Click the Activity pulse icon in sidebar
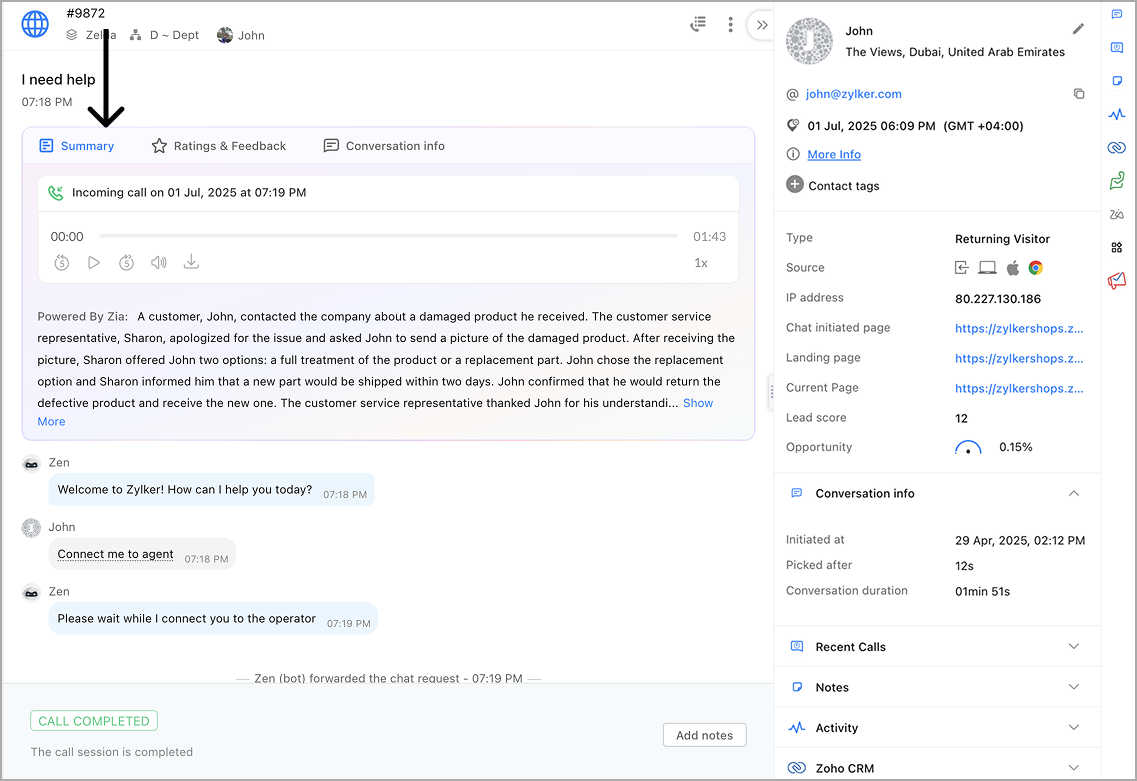The width and height of the screenshot is (1137, 781). tap(1117, 115)
